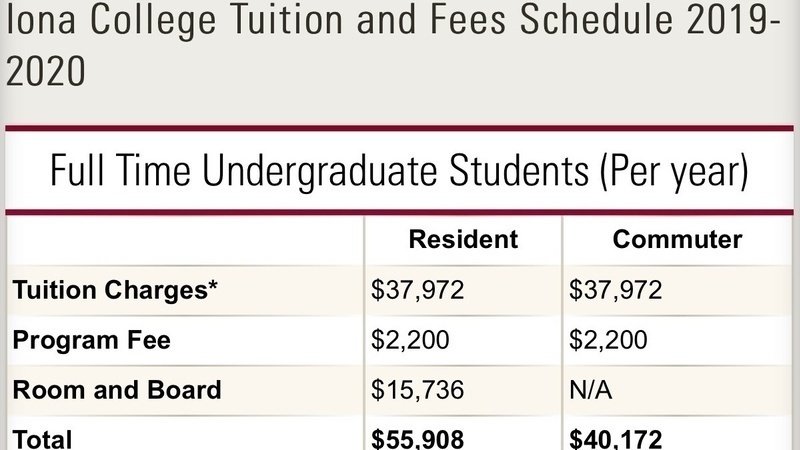
Task: Click the Tuition Charges* row label
Action: coord(115,291)
